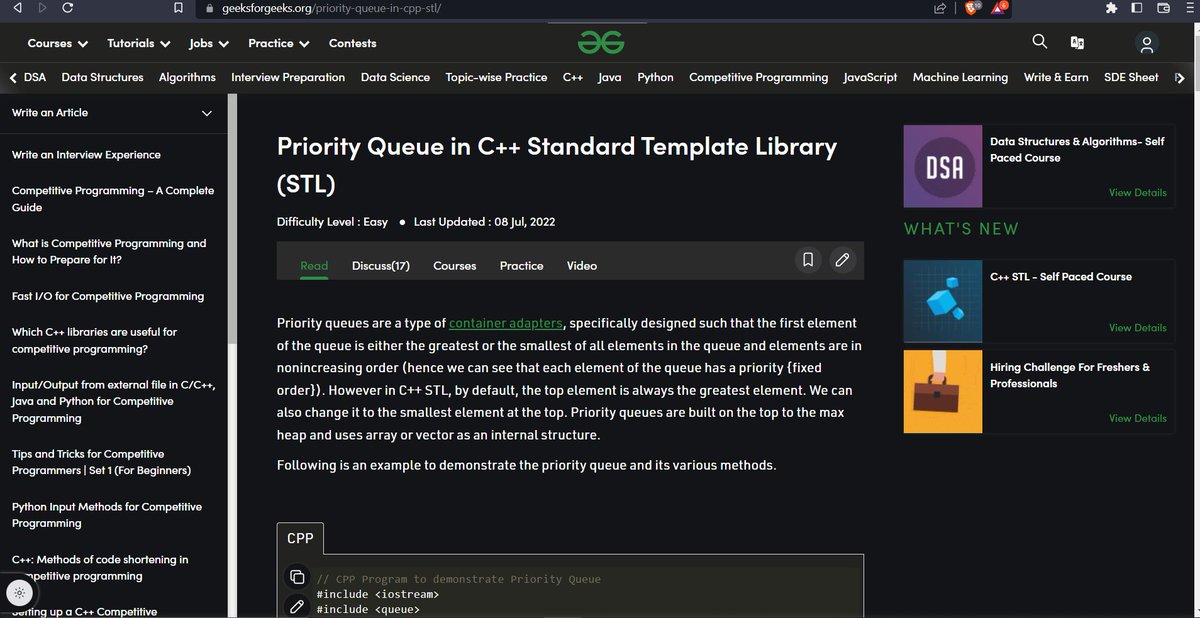The width and height of the screenshot is (1200, 618).
Task: Open the Contests menu item
Action: coord(353,43)
